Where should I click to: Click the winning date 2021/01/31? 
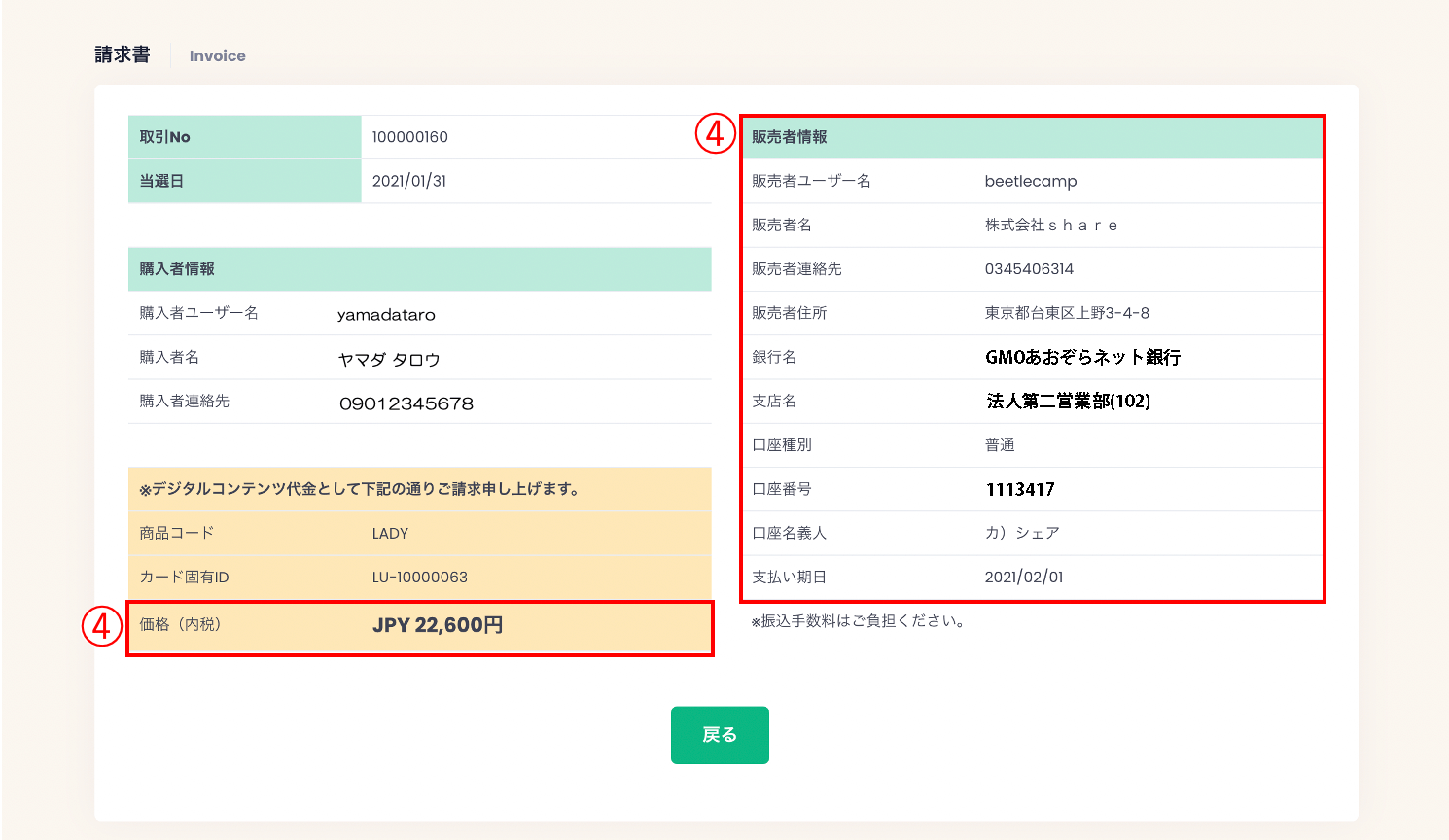pos(408,181)
